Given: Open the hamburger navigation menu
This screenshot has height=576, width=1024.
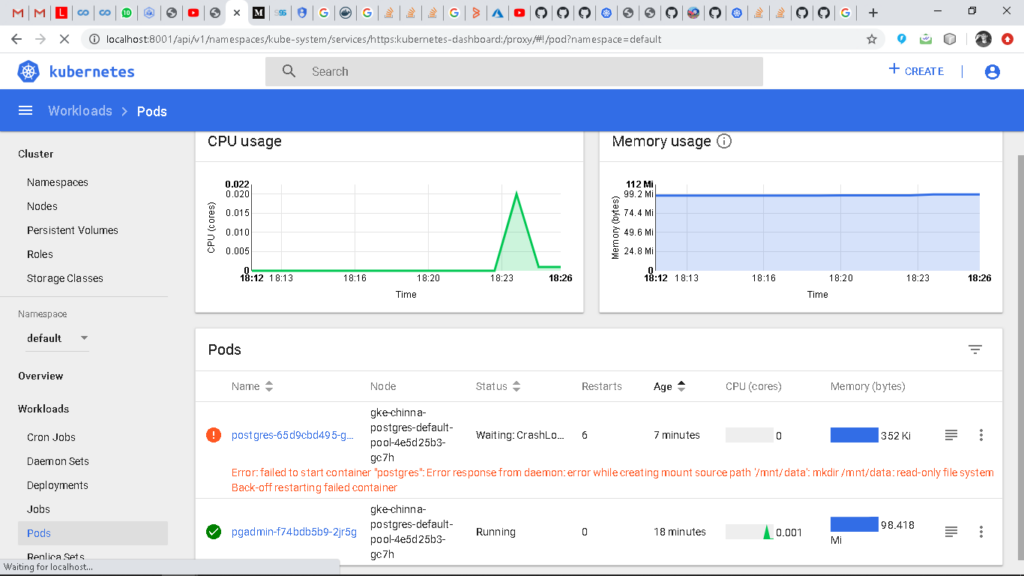Looking at the screenshot, I should [25, 111].
